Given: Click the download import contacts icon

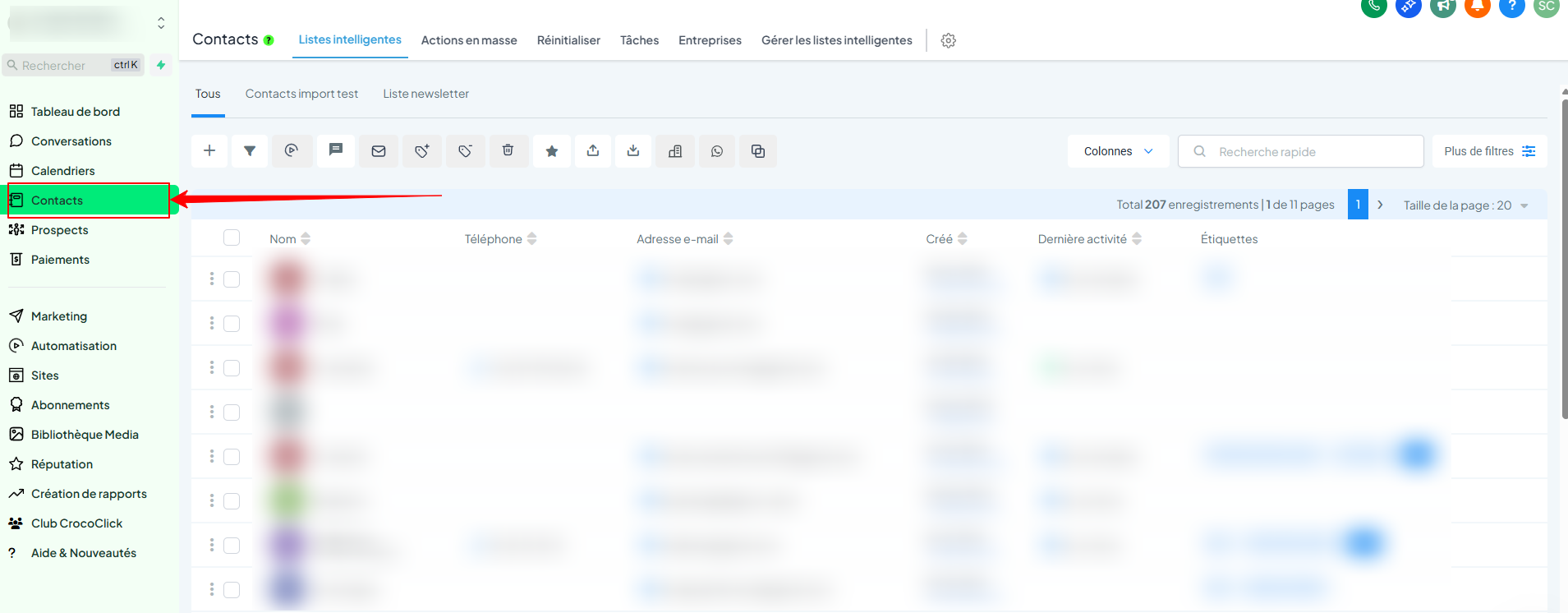Looking at the screenshot, I should pyautogui.click(x=633, y=151).
